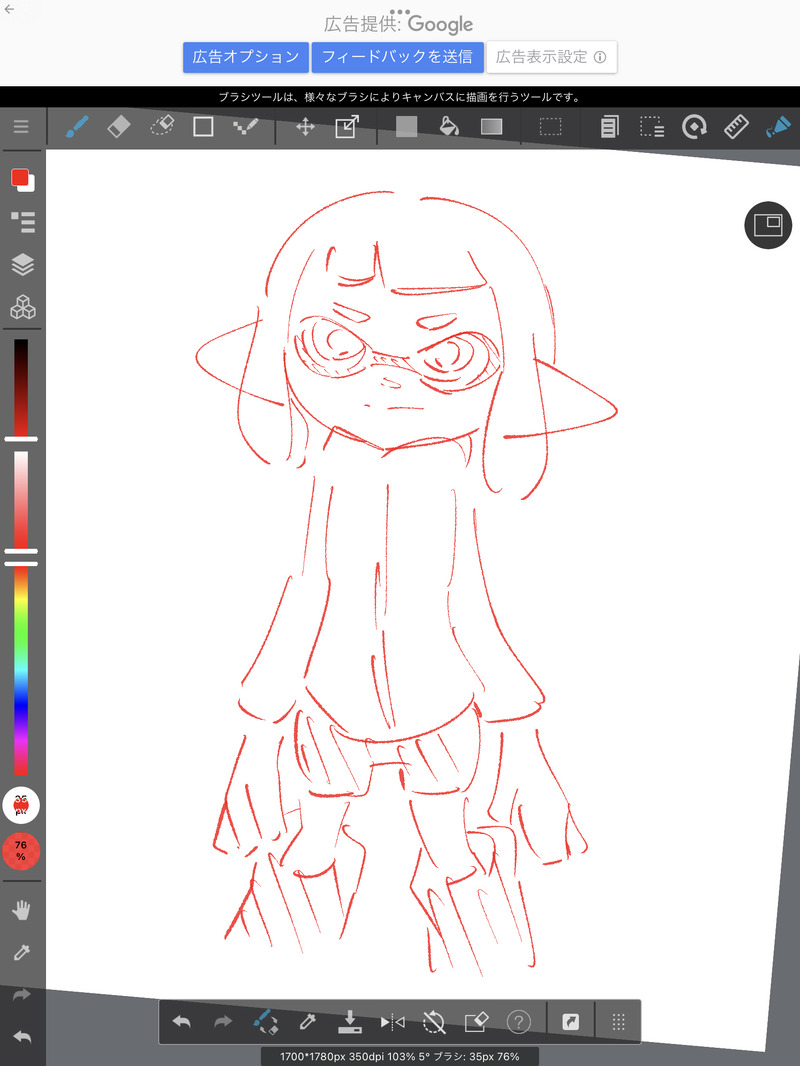Open the materials cubes panel
This screenshot has width=800, height=1066.
(x=23, y=307)
